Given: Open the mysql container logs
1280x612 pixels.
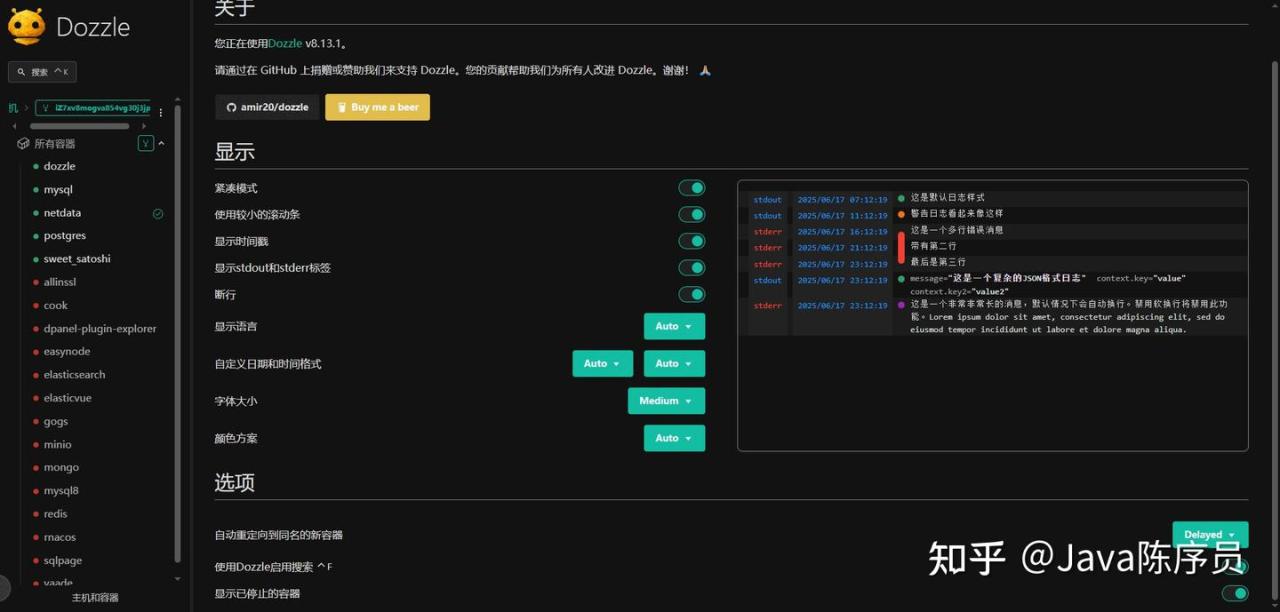Looking at the screenshot, I should click(58, 189).
